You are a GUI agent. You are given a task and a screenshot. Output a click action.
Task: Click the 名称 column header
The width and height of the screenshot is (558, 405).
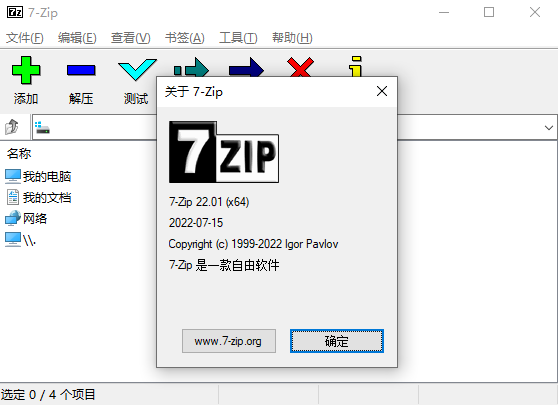click(19, 154)
